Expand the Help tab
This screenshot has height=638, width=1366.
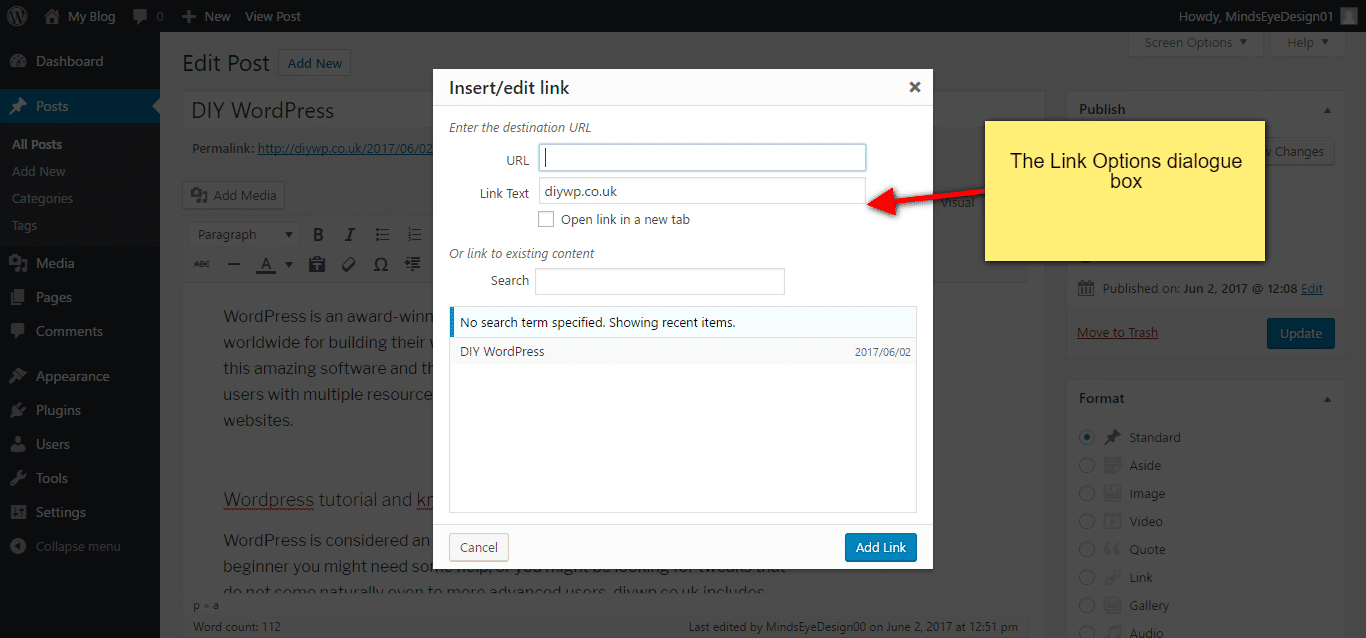pyautogui.click(x=1308, y=42)
